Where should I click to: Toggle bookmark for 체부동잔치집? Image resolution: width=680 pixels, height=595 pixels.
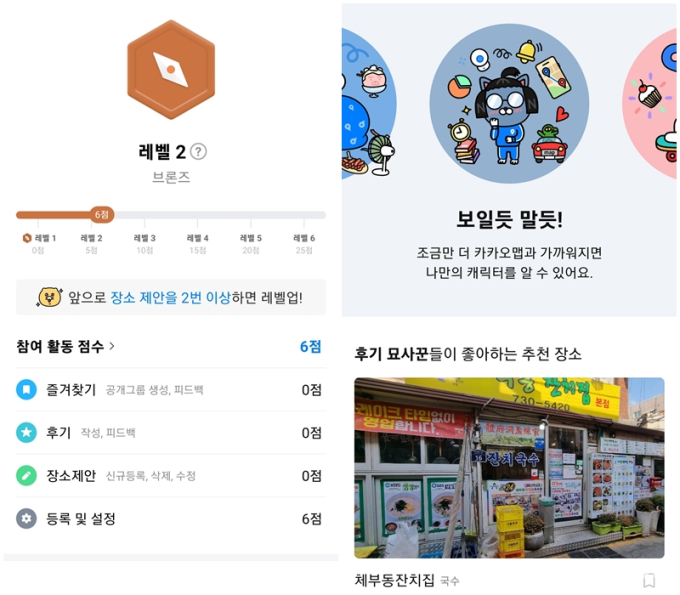(649, 580)
